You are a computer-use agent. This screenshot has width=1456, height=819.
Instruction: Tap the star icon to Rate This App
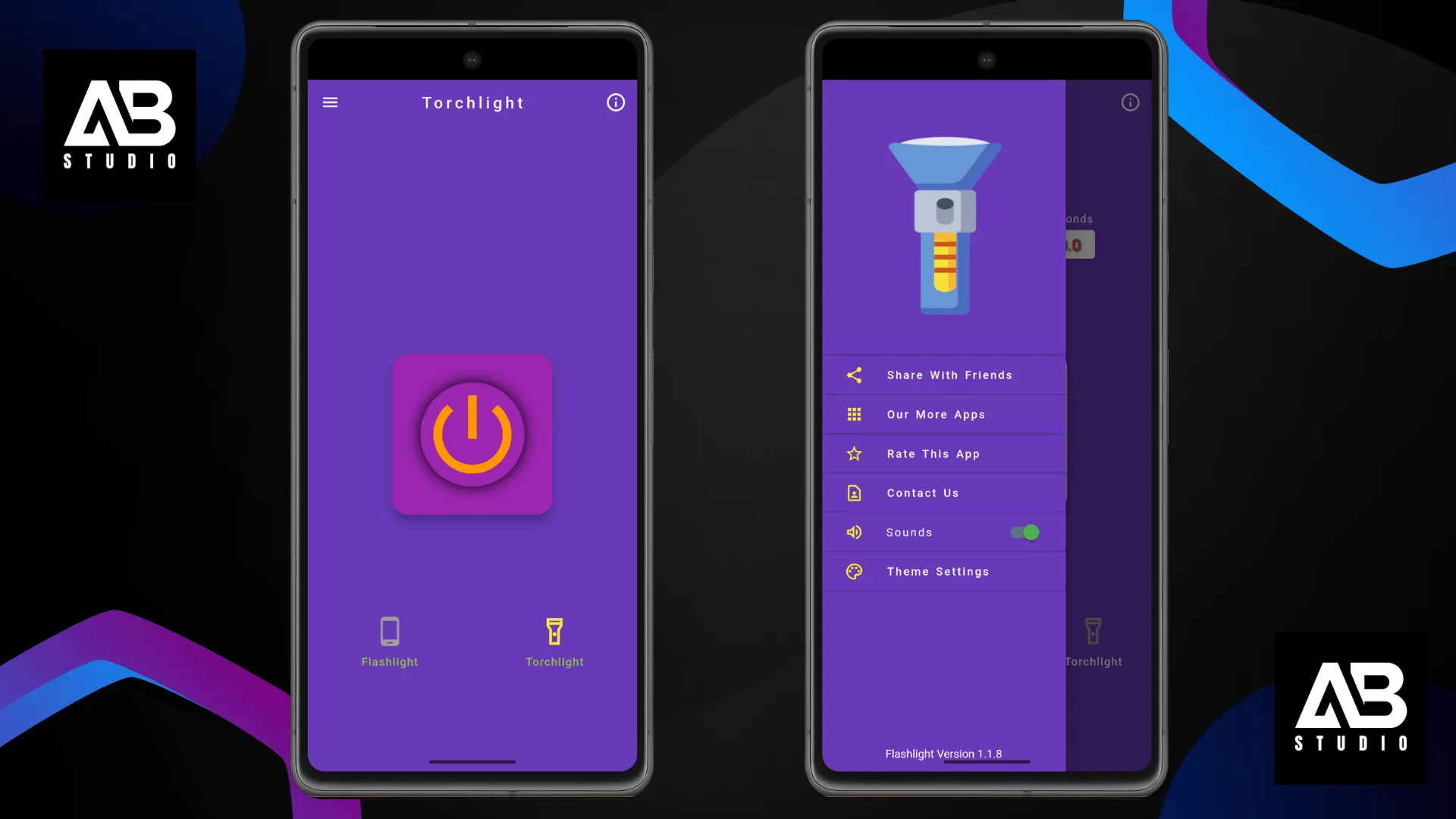click(854, 454)
